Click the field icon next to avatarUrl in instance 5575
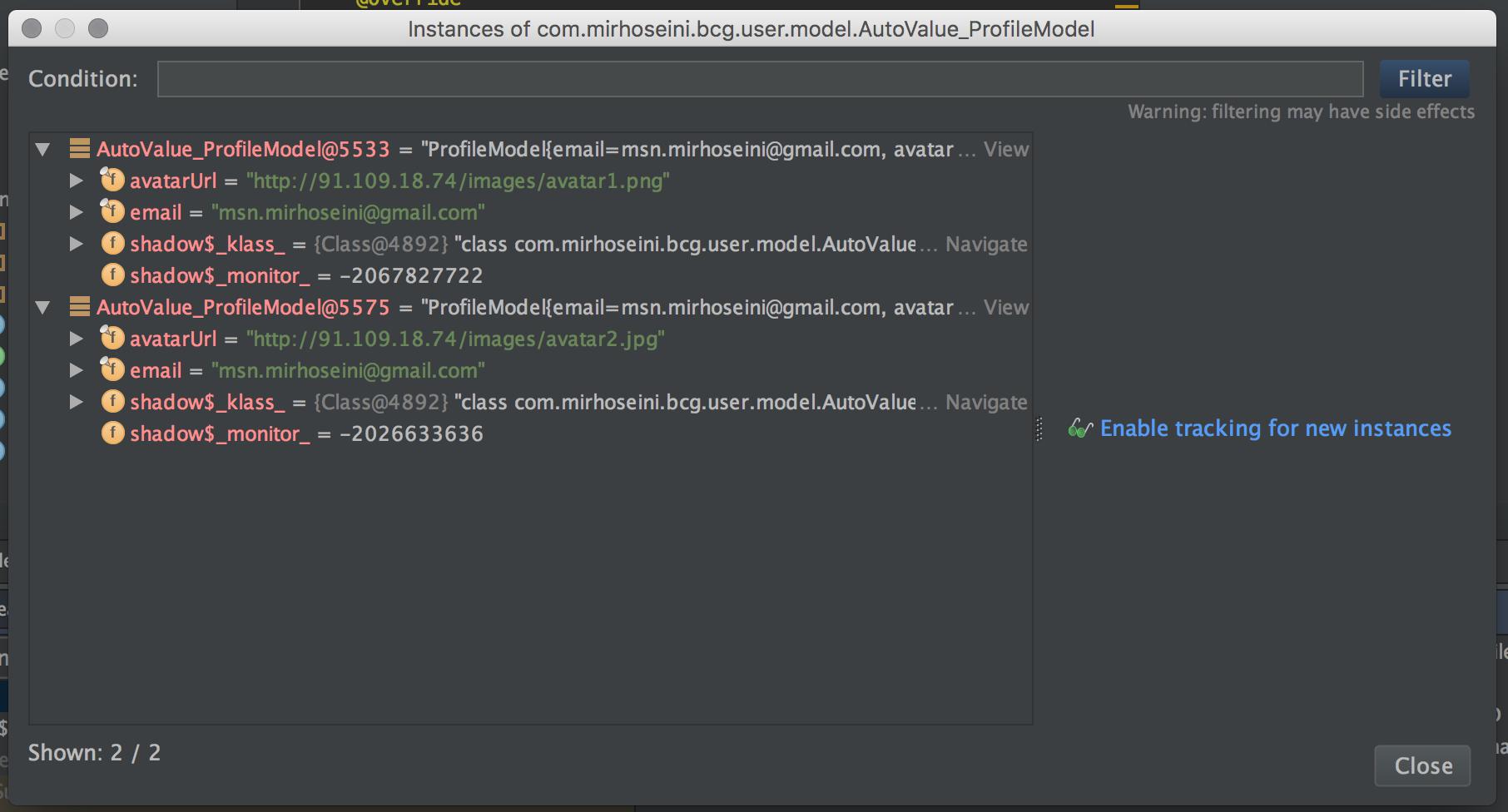This screenshot has width=1508, height=812. click(x=112, y=338)
